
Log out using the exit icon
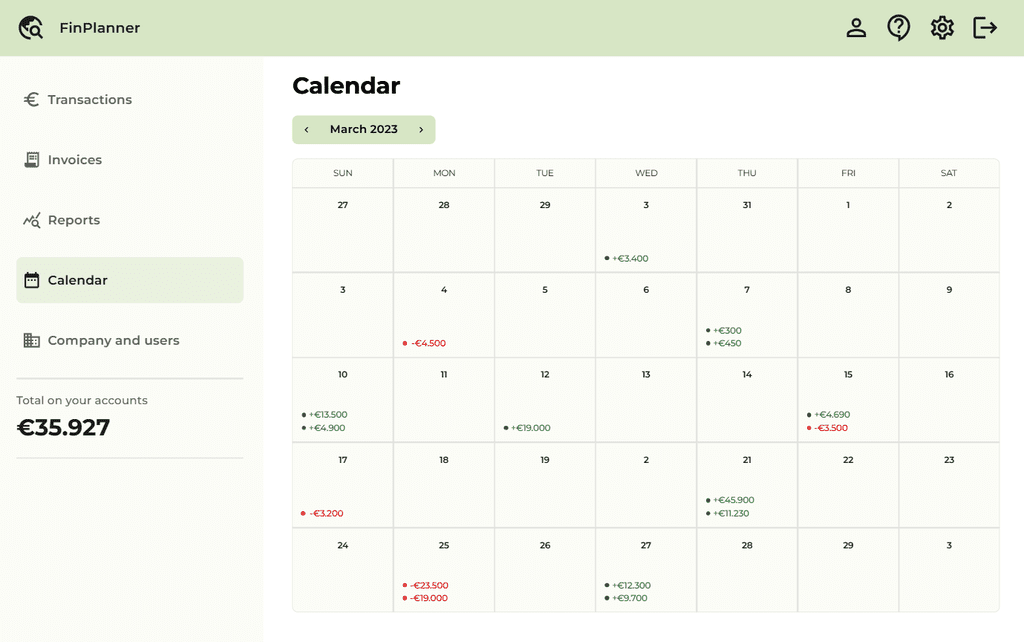(985, 27)
